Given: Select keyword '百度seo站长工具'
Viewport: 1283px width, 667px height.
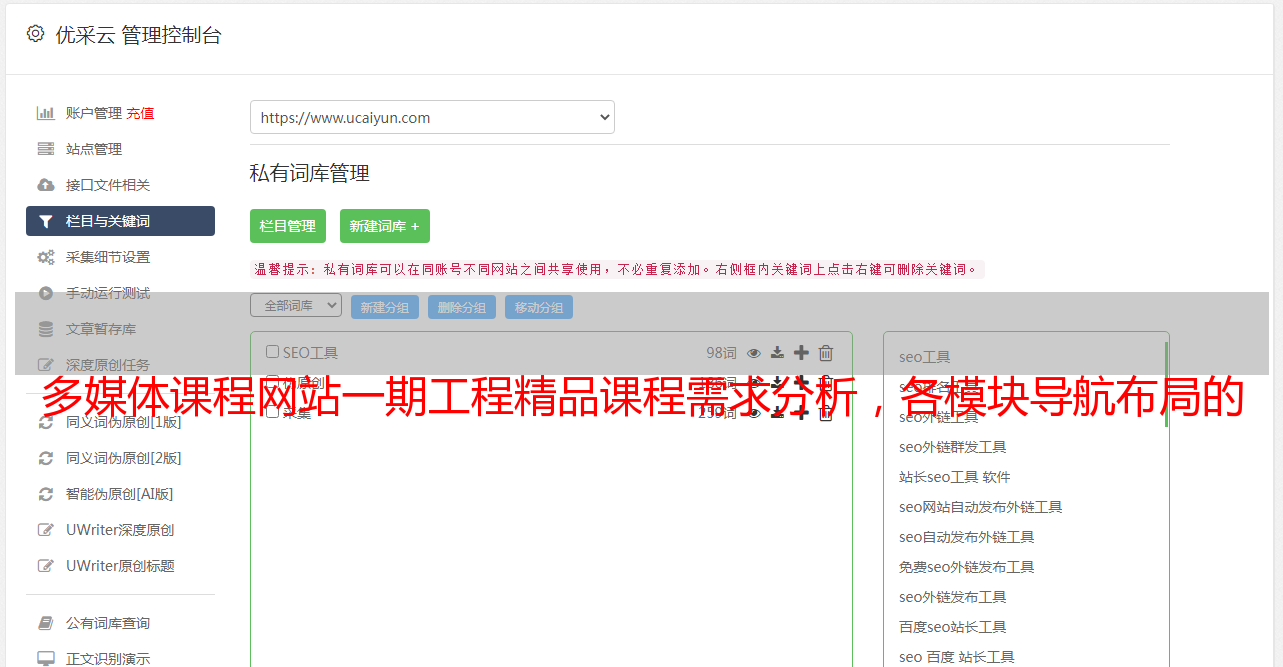Looking at the screenshot, I should tap(952, 627).
